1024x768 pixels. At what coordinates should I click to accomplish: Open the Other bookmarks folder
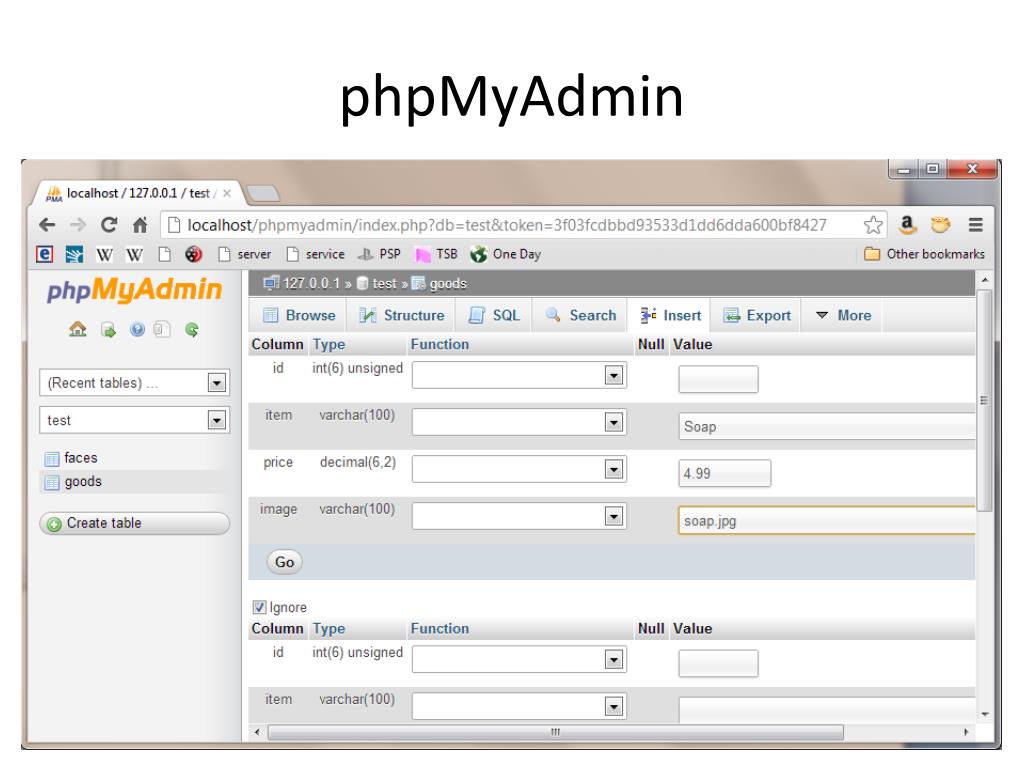tap(924, 254)
